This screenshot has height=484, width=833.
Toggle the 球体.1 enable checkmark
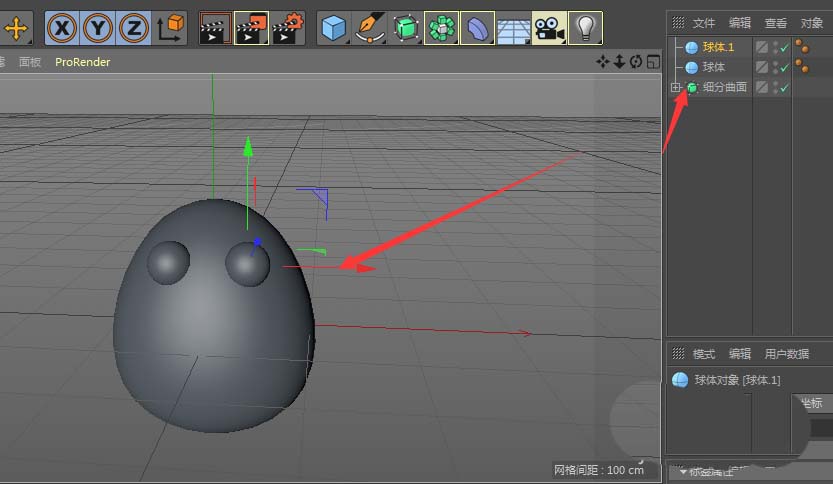785,48
